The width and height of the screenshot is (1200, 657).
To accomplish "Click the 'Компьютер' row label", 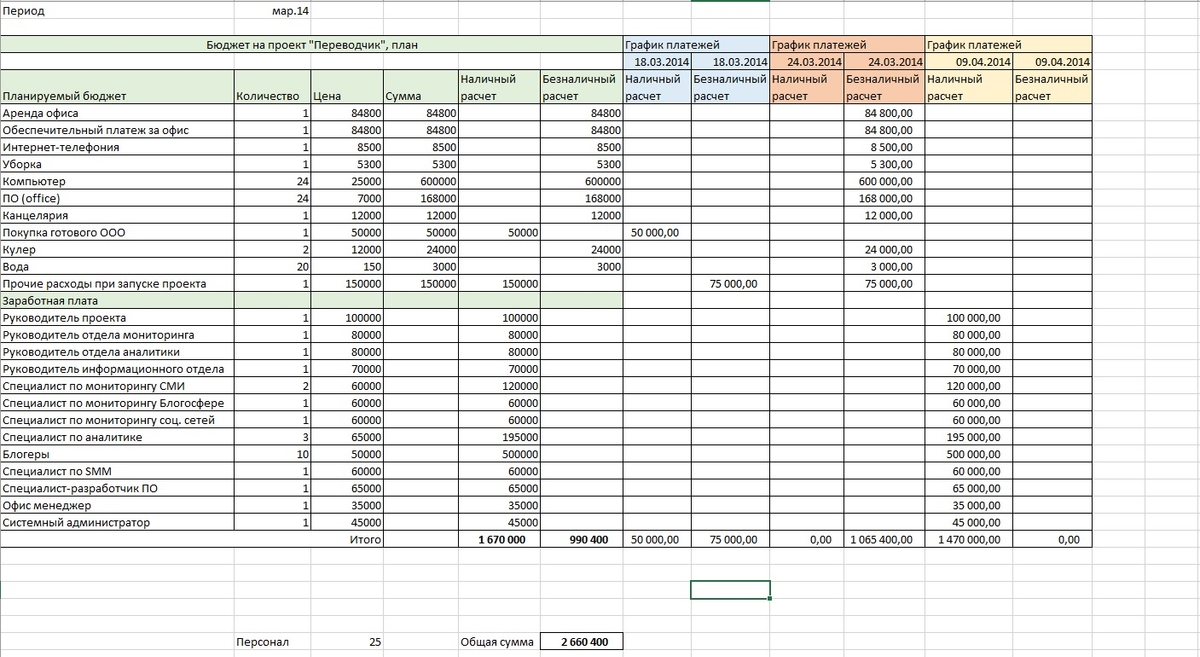I will (x=117, y=181).
